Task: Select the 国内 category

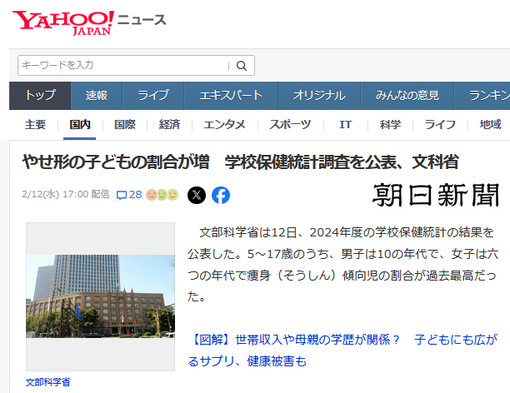Action: pos(80,125)
